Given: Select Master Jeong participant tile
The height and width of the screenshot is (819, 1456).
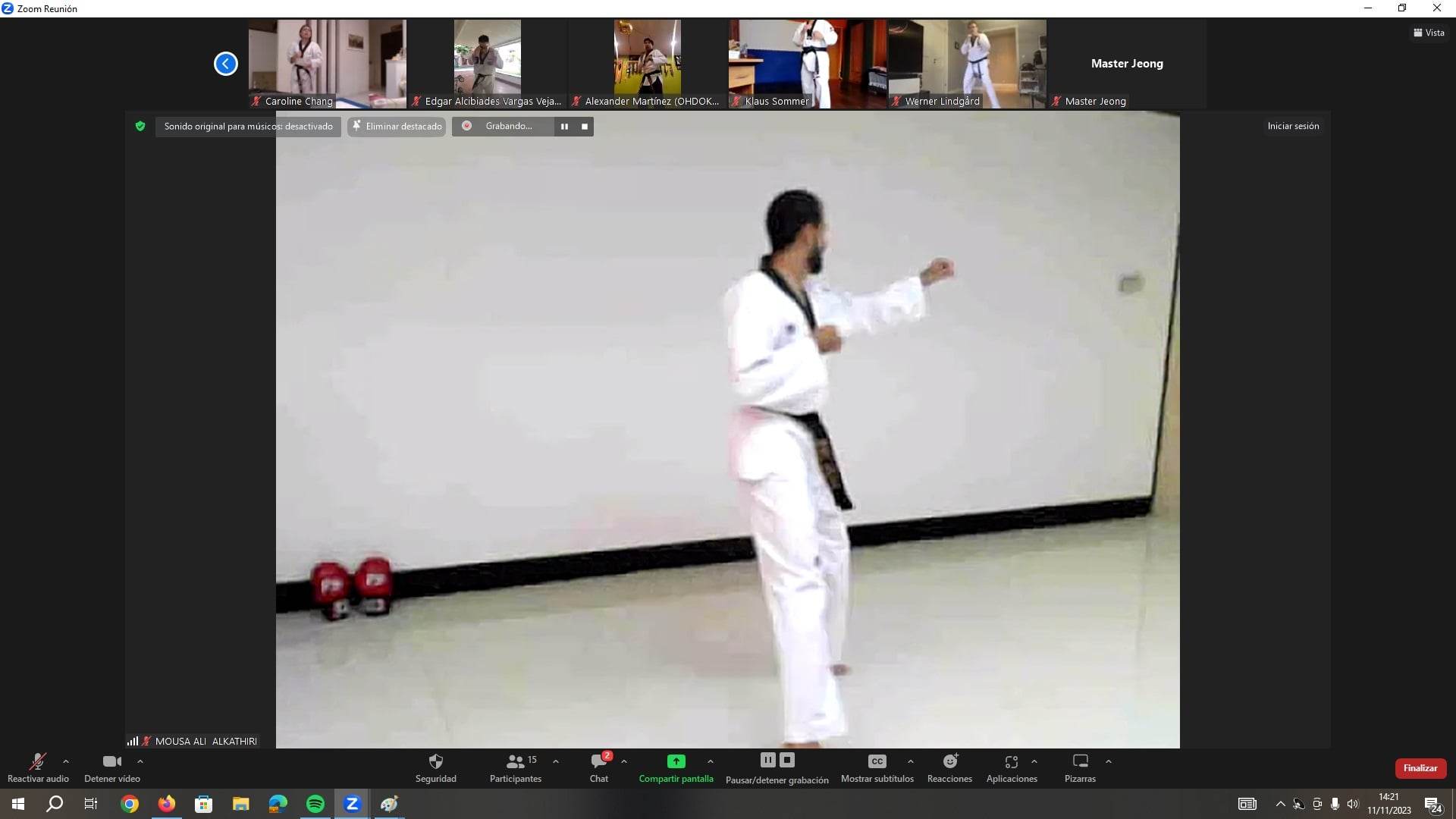Looking at the screenshot, I should click(1128, 64).
